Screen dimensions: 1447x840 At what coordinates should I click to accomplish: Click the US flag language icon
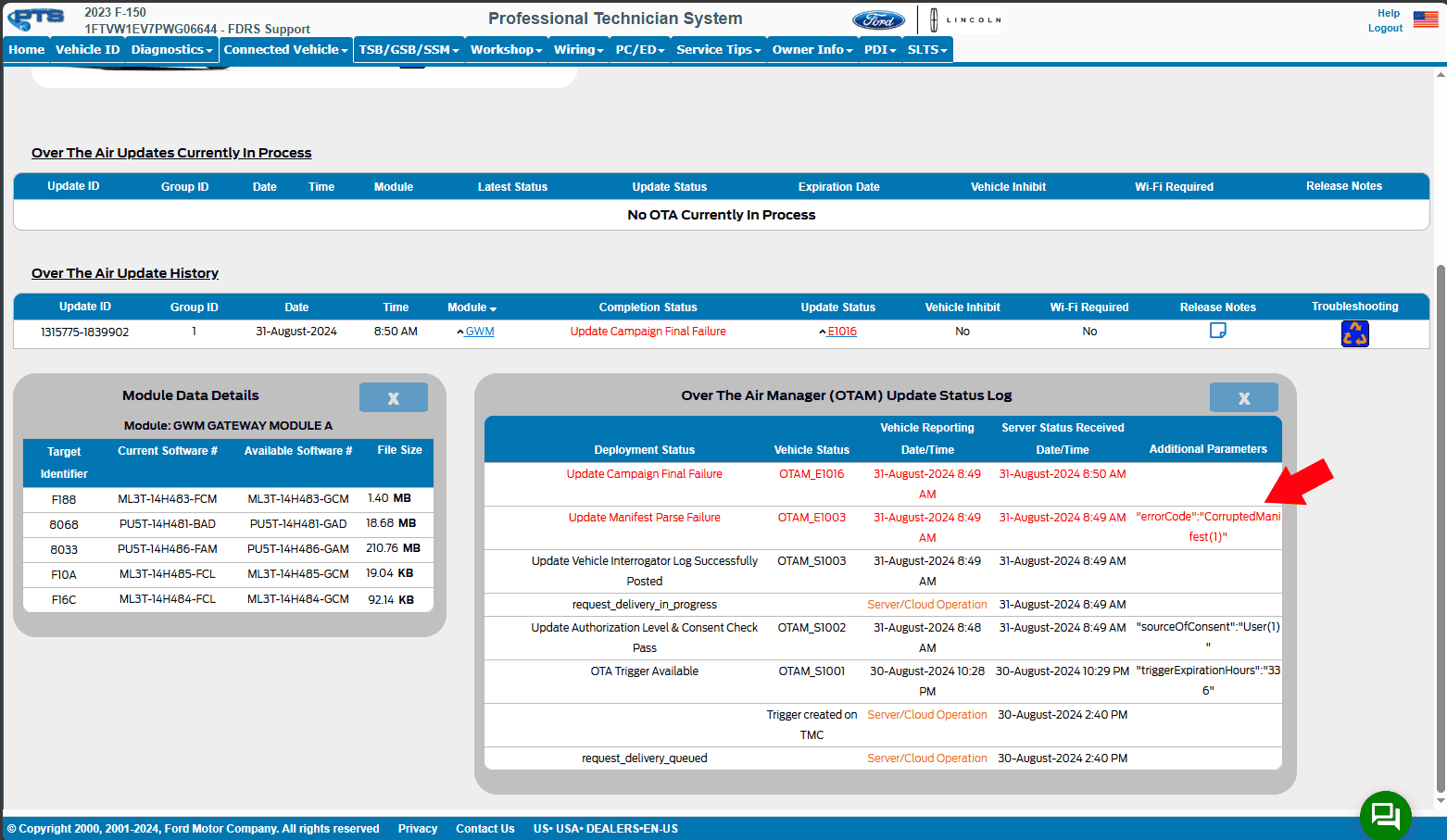(1425, 19)
